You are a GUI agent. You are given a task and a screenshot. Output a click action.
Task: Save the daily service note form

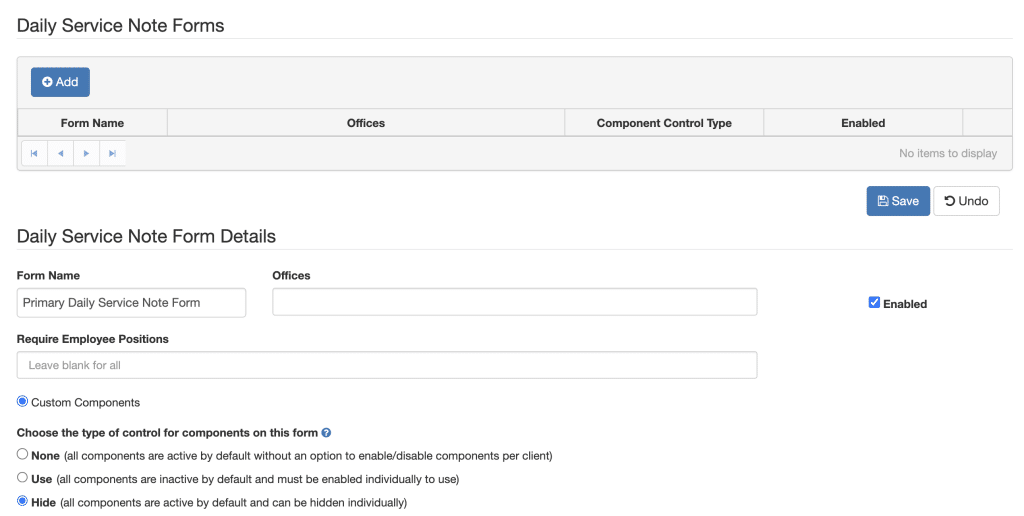pyautogui.click(x=897, y=201)
